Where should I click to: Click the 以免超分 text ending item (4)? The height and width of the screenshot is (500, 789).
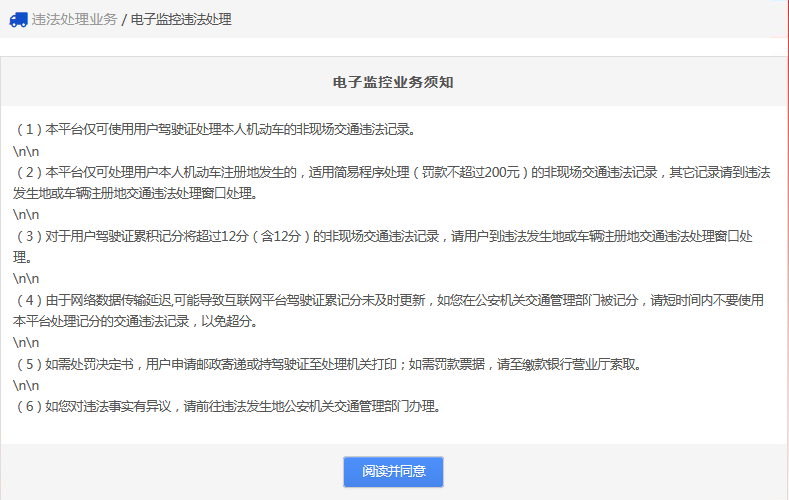pyautogui.click(x=232, y=321)
